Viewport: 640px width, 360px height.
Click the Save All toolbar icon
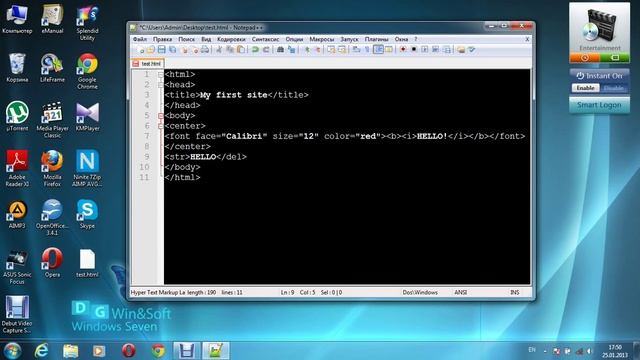point(173,50)
